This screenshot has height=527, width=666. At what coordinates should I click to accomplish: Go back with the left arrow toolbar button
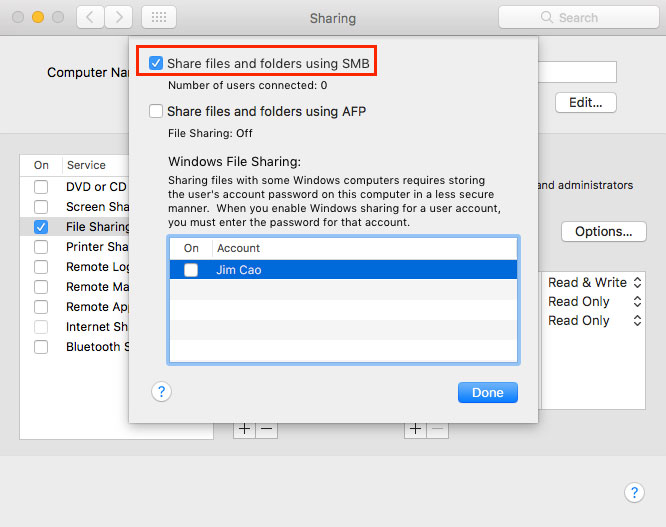click(x=90, y=17)
